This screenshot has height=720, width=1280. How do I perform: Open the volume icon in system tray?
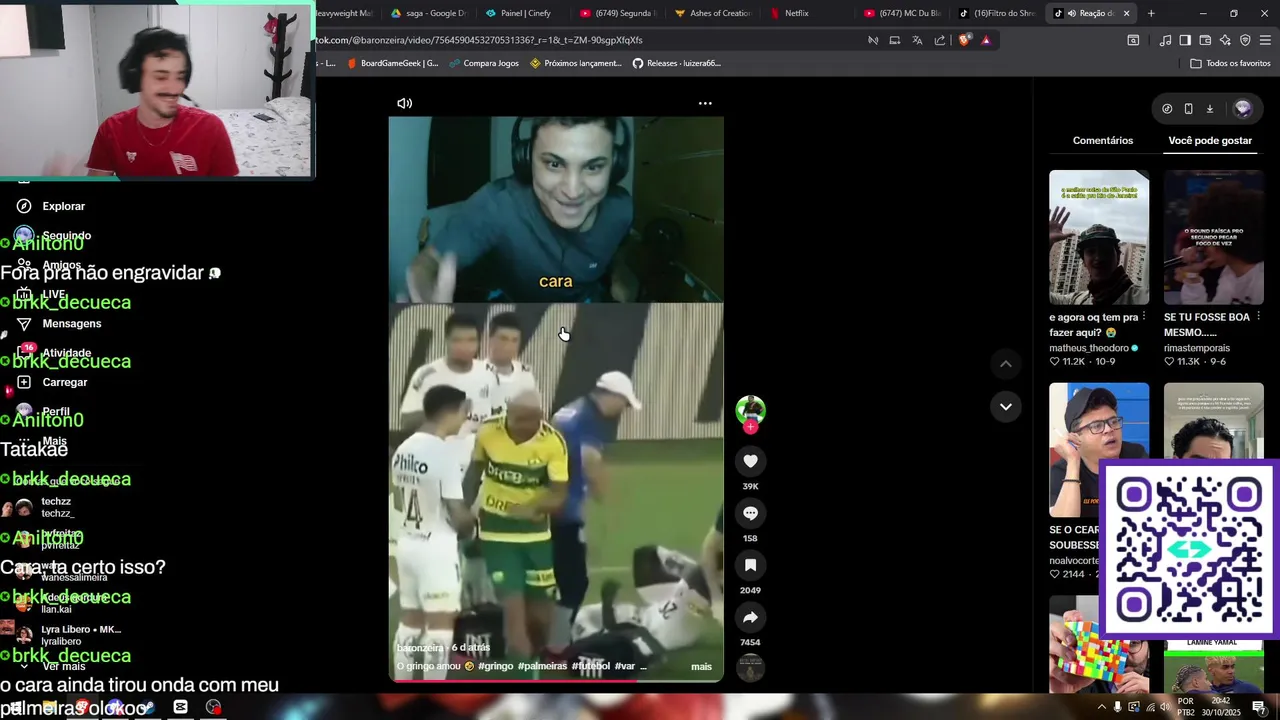(x=1166, y=707)
